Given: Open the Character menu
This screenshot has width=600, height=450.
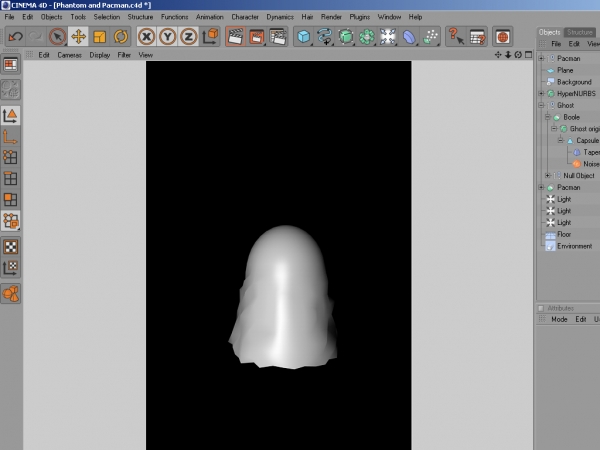Looking at the screenshot, I should (x=245, y=17).
